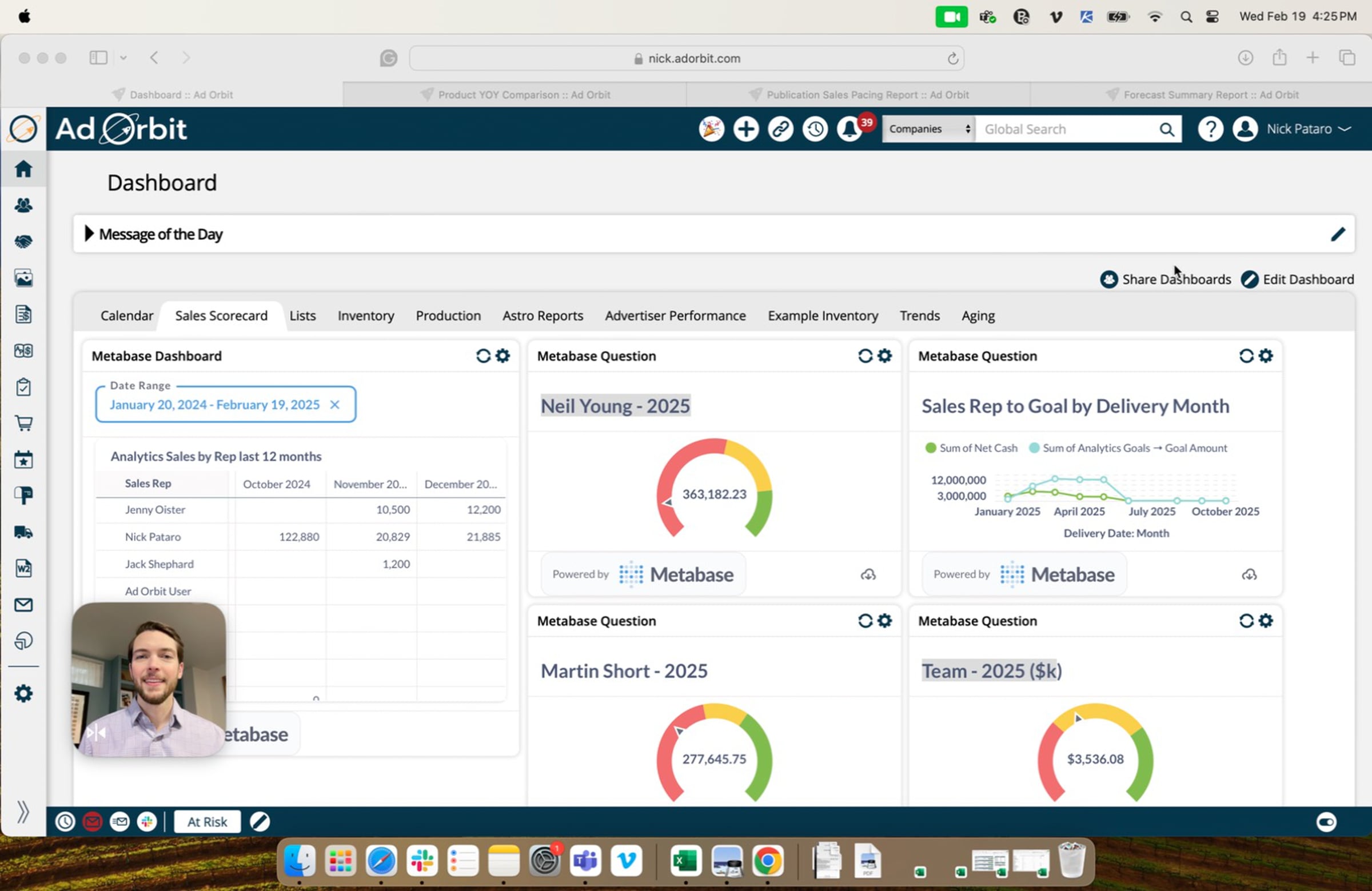This screenshot has height=891, width=1372.
Task: Switch to the Lists tab
Action: point(302,316)
